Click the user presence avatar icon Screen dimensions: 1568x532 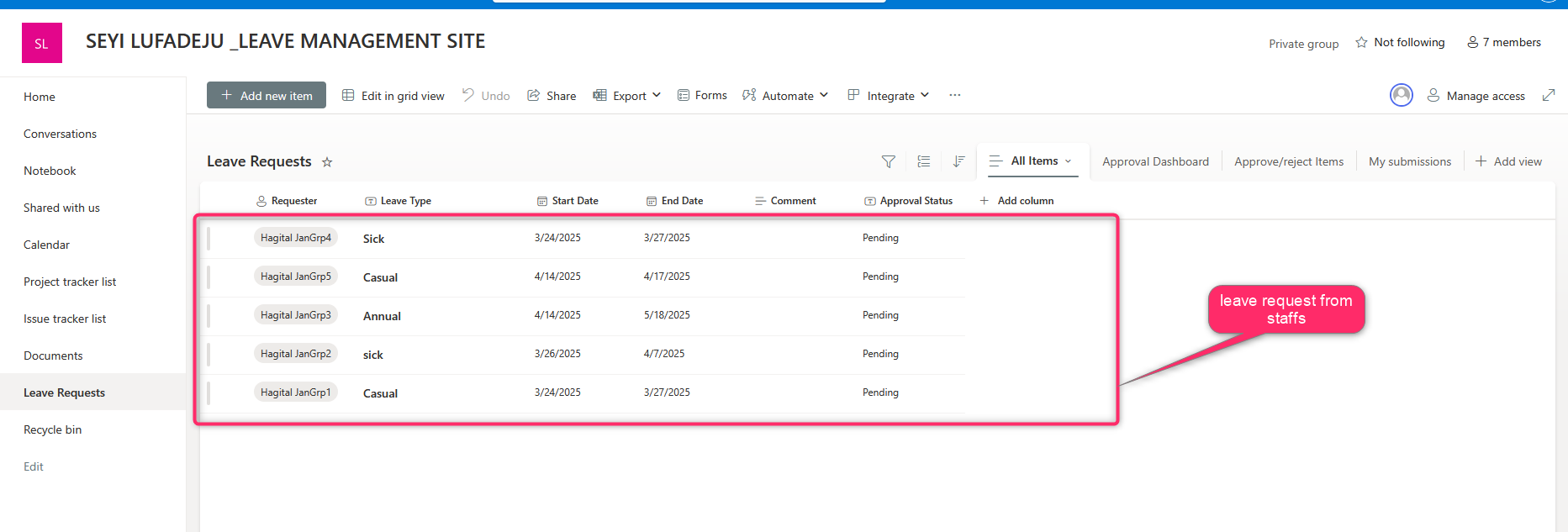(1401, 95)
